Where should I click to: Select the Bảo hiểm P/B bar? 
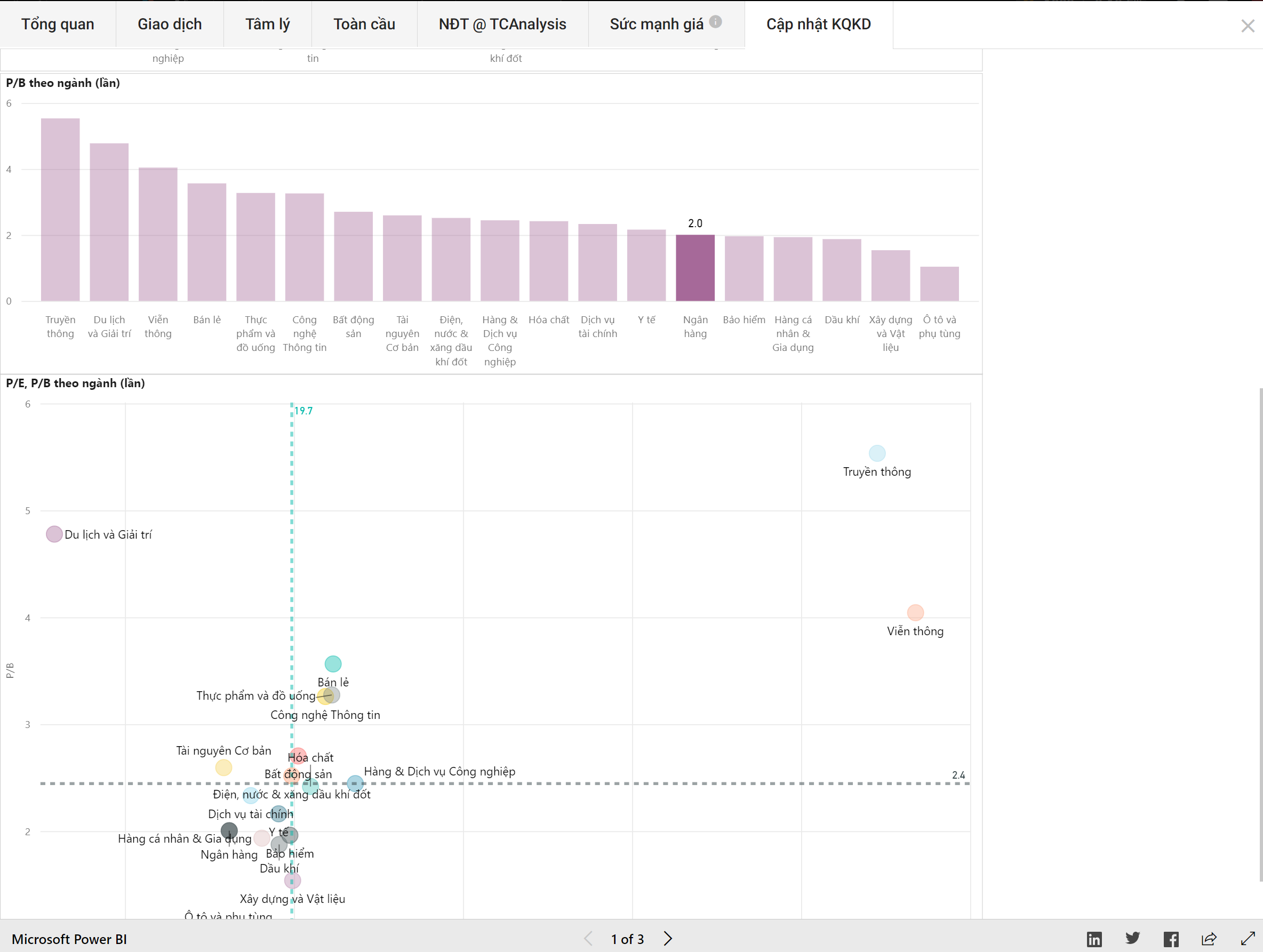point(744,268)
